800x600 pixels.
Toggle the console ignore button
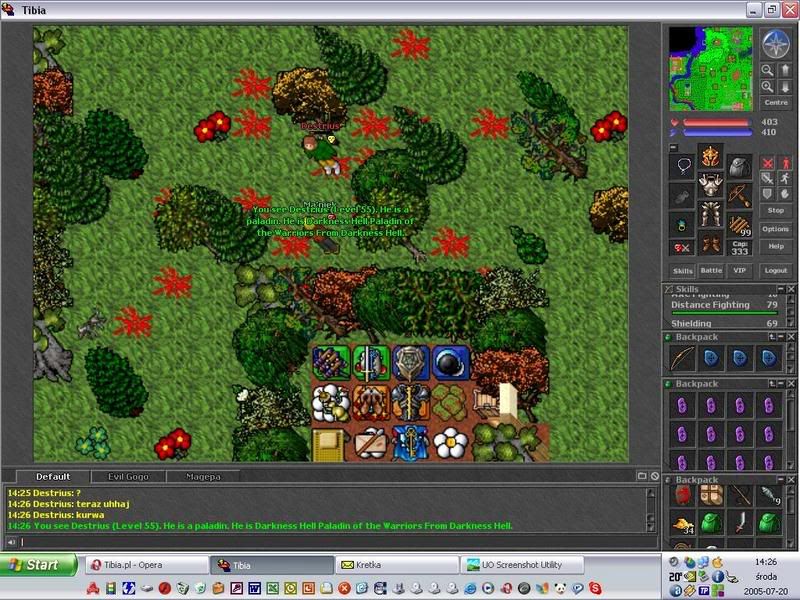[x=655, y=476]
